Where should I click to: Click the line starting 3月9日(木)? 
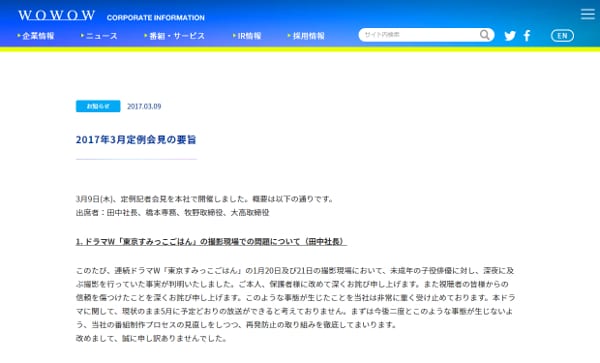(x=205, y=199)
